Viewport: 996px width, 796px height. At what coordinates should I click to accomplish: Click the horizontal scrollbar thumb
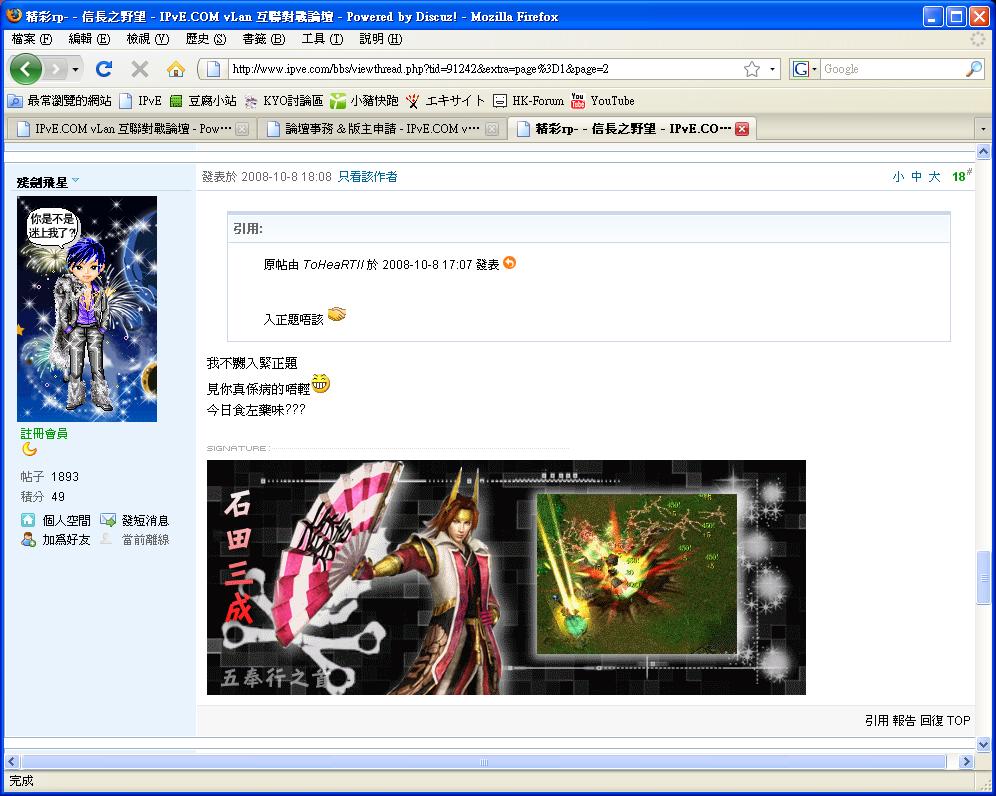point(483,761)
